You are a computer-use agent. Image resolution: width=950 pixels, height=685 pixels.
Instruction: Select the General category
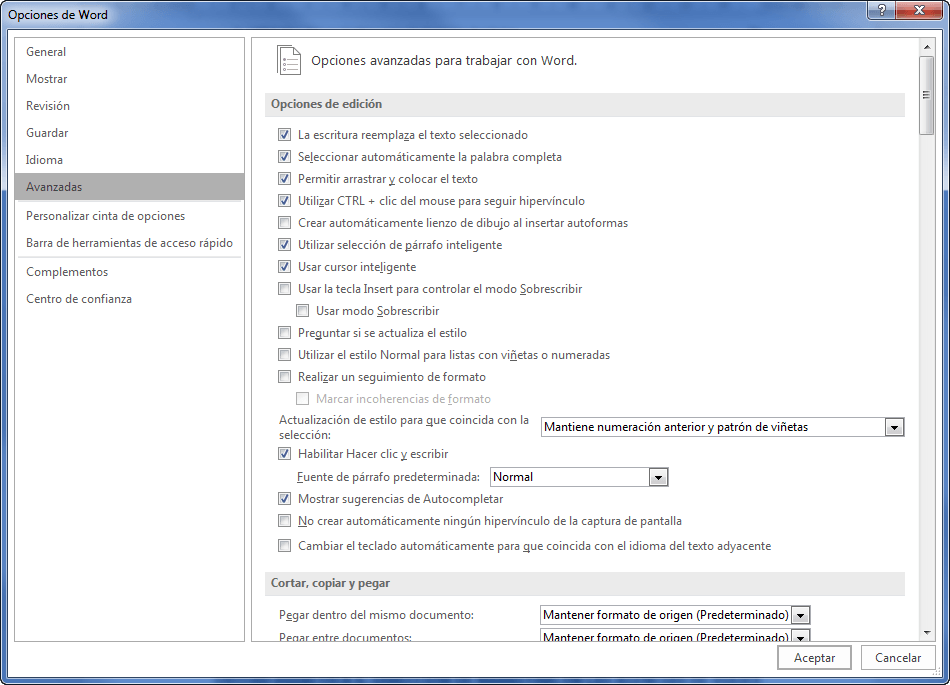click(x=46, y=52)
